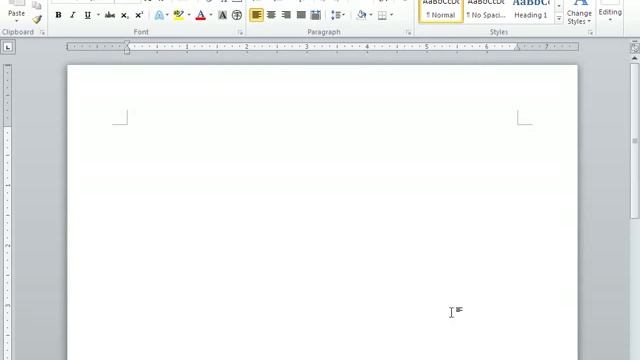Viewport: 640px width, 360px height.
Task: Open shading color dropdown arrow
Action: tap(371, 15)
